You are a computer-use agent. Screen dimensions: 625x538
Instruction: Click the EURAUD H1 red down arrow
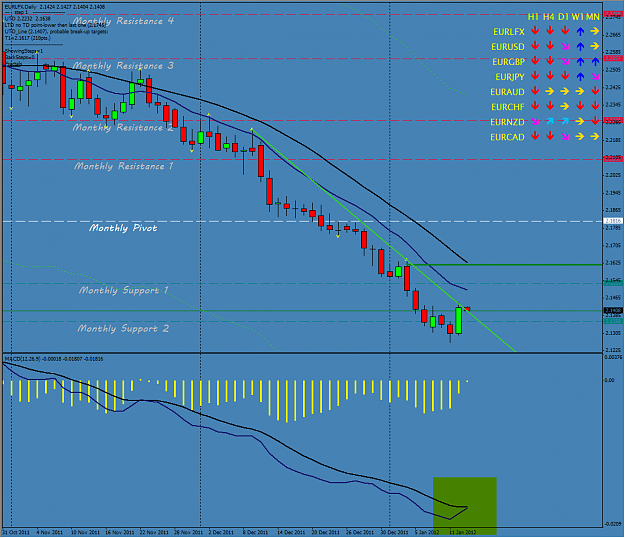pos(535,91)
